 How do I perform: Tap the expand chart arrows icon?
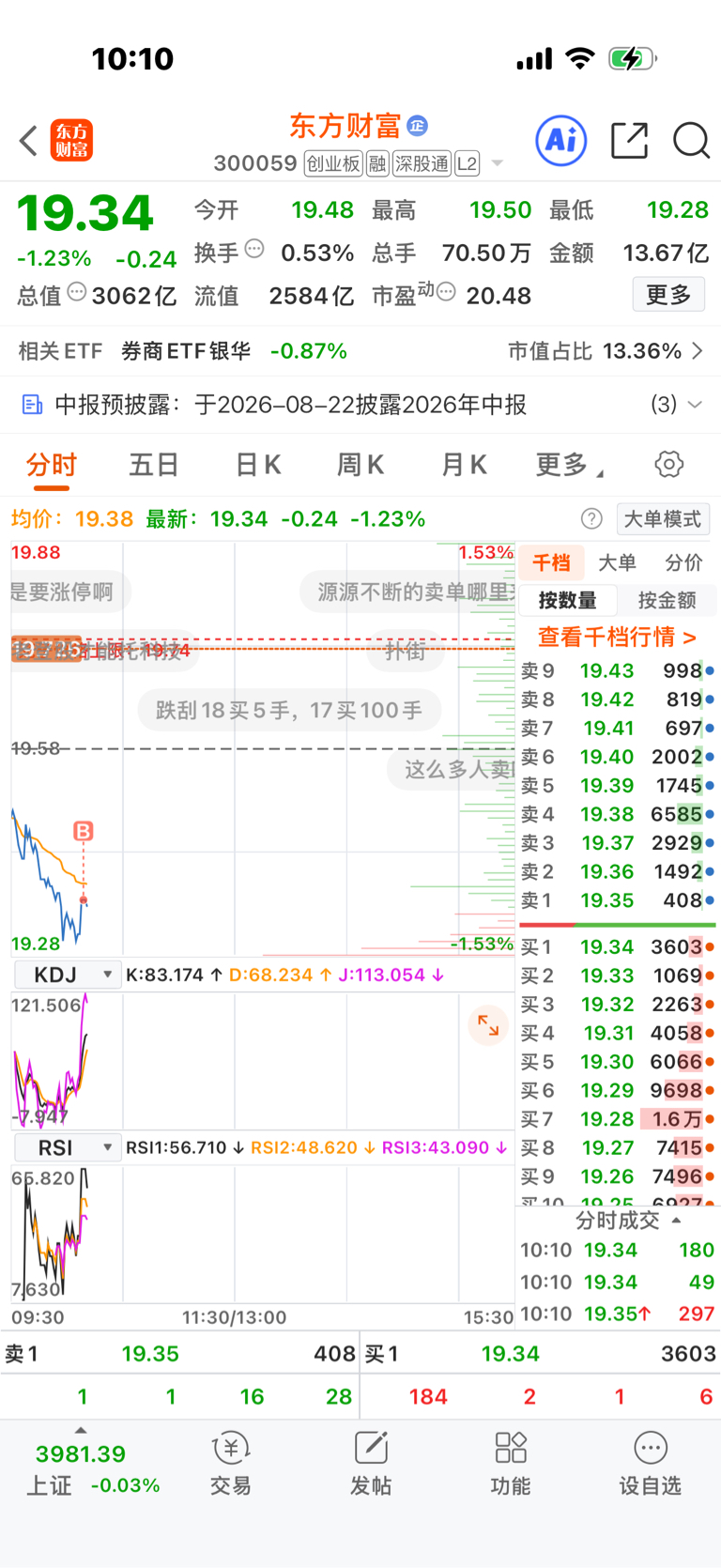coord(488,1024)
